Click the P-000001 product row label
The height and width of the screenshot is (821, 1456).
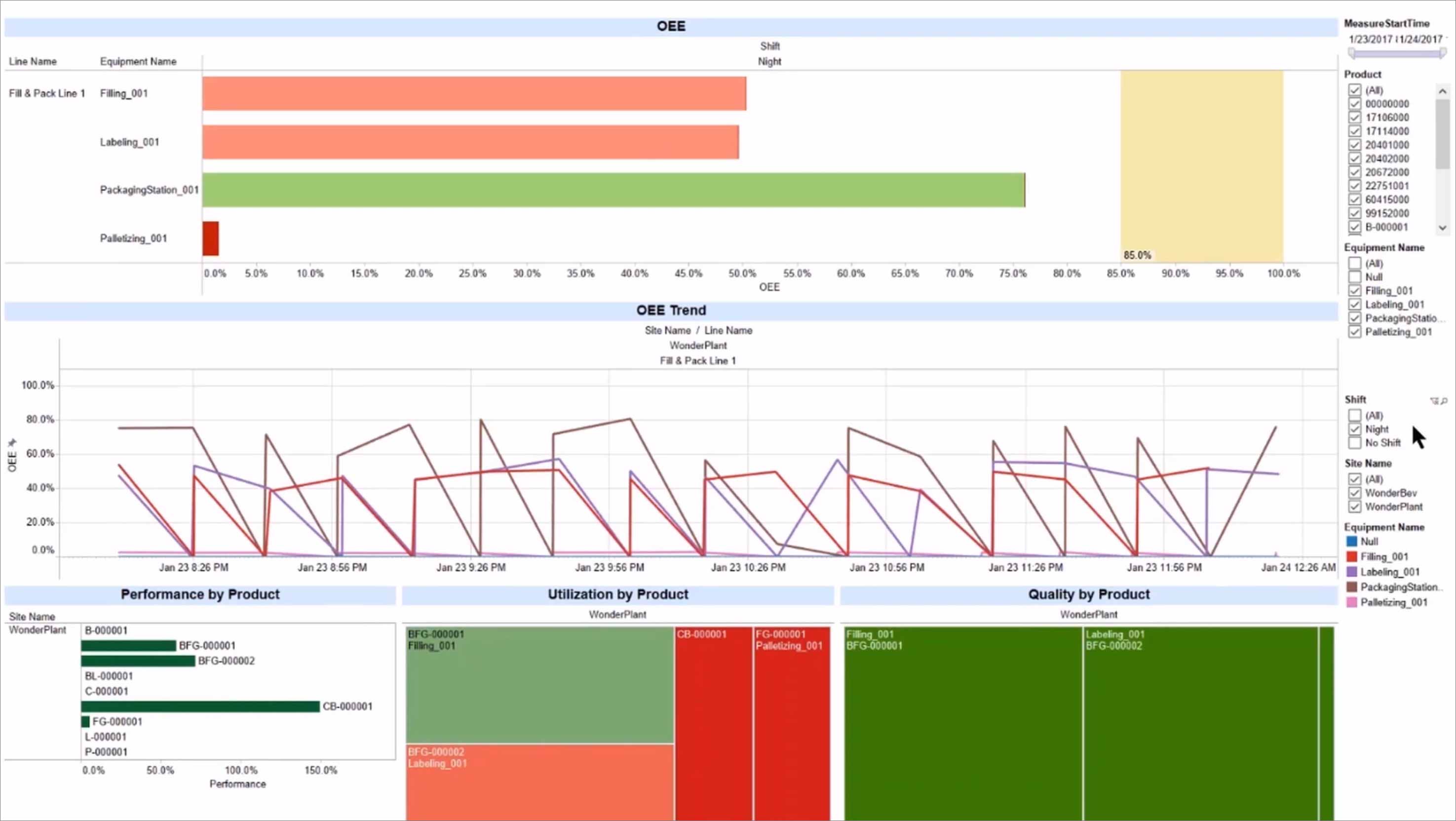[x=106, y=752]
